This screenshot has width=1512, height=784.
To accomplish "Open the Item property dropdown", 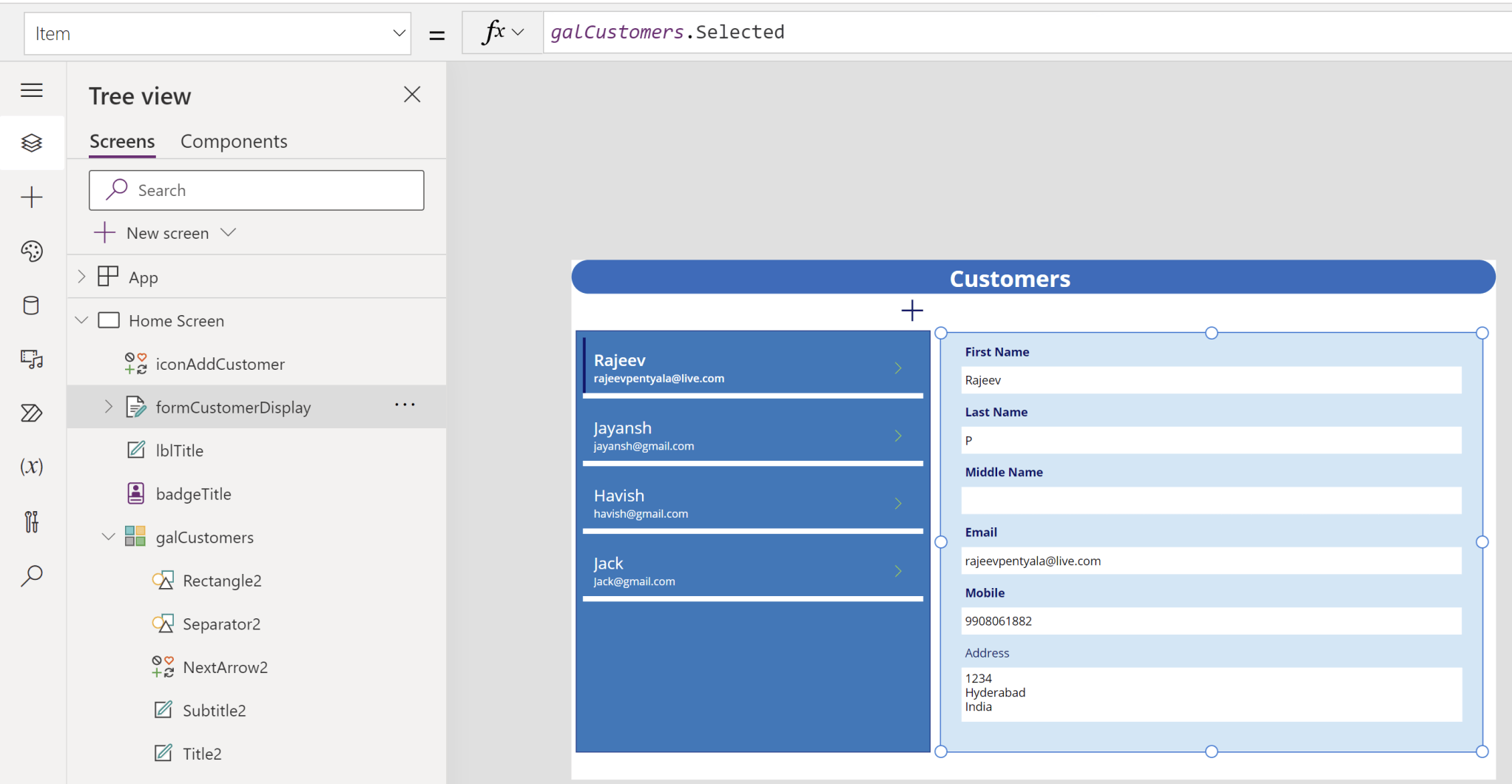I will [x=398, y=33].
